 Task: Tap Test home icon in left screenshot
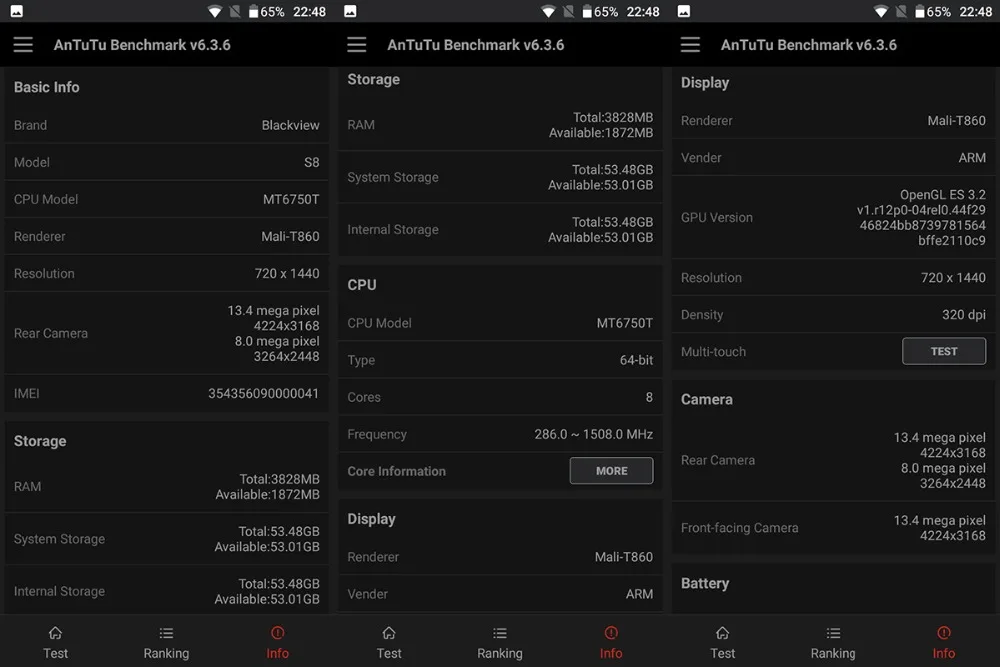point(55,633)
